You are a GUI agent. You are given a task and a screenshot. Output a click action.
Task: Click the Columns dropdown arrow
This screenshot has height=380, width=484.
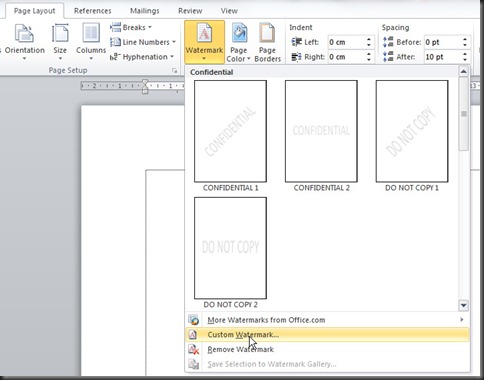[91, 59]
